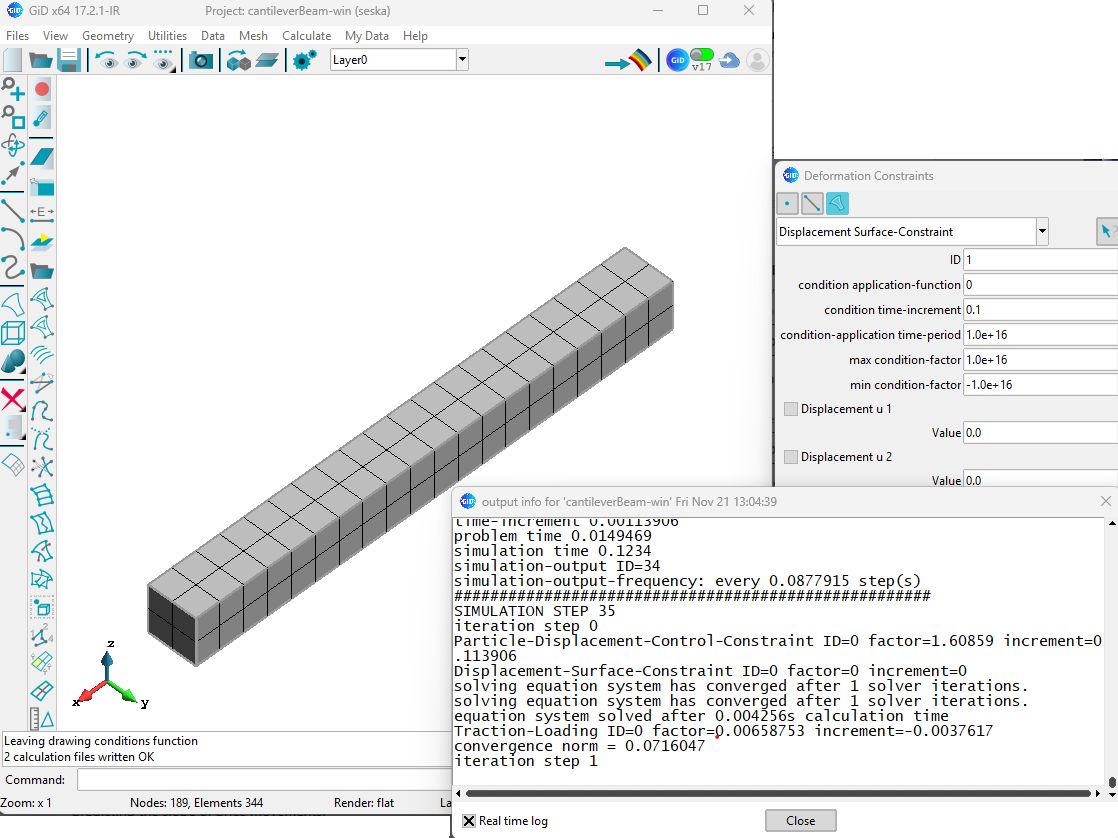Viewport: 1118px width, 838px height.
Task: Toggle the green v17 switch
Action: coord(702,55)
